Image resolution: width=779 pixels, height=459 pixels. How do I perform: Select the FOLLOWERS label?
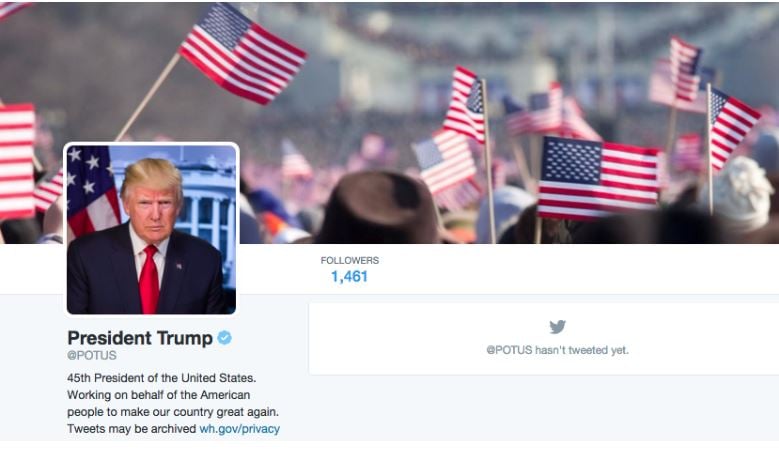350,260
